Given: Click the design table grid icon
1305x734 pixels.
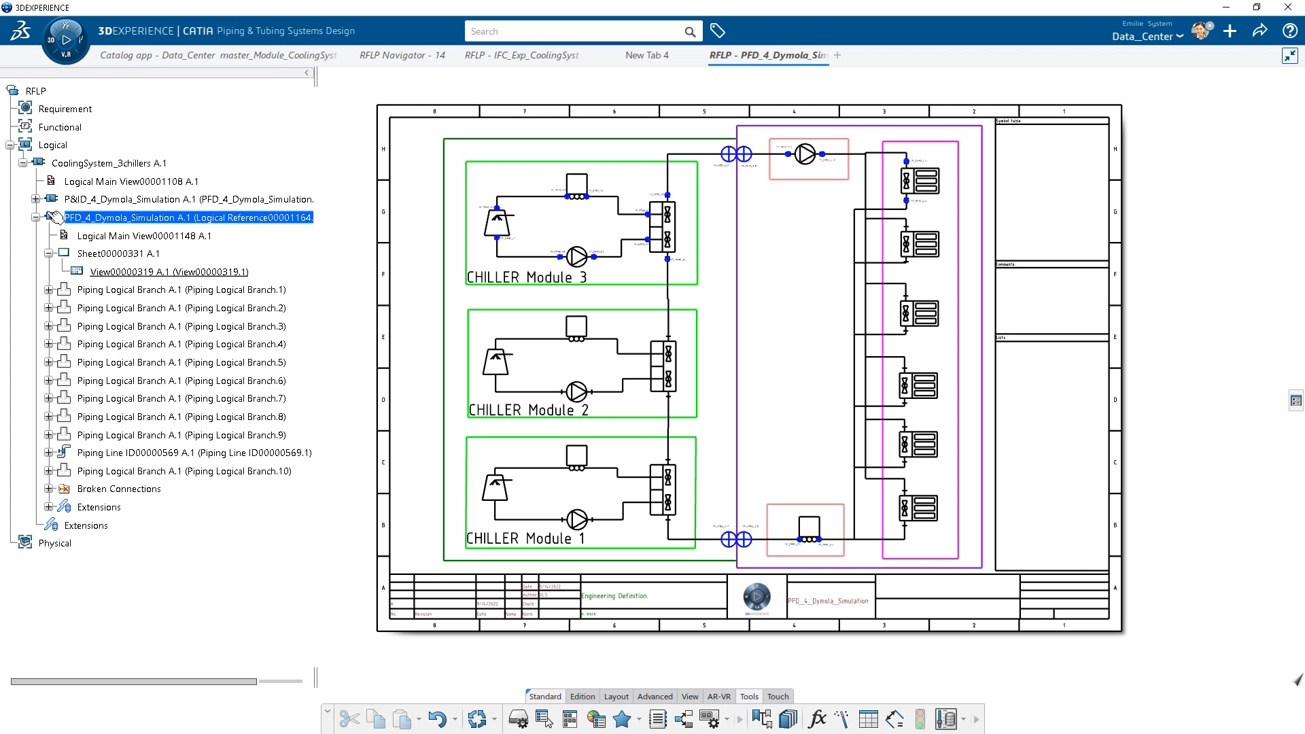Looking at the screenshot, I should click(x=868, y=719).
